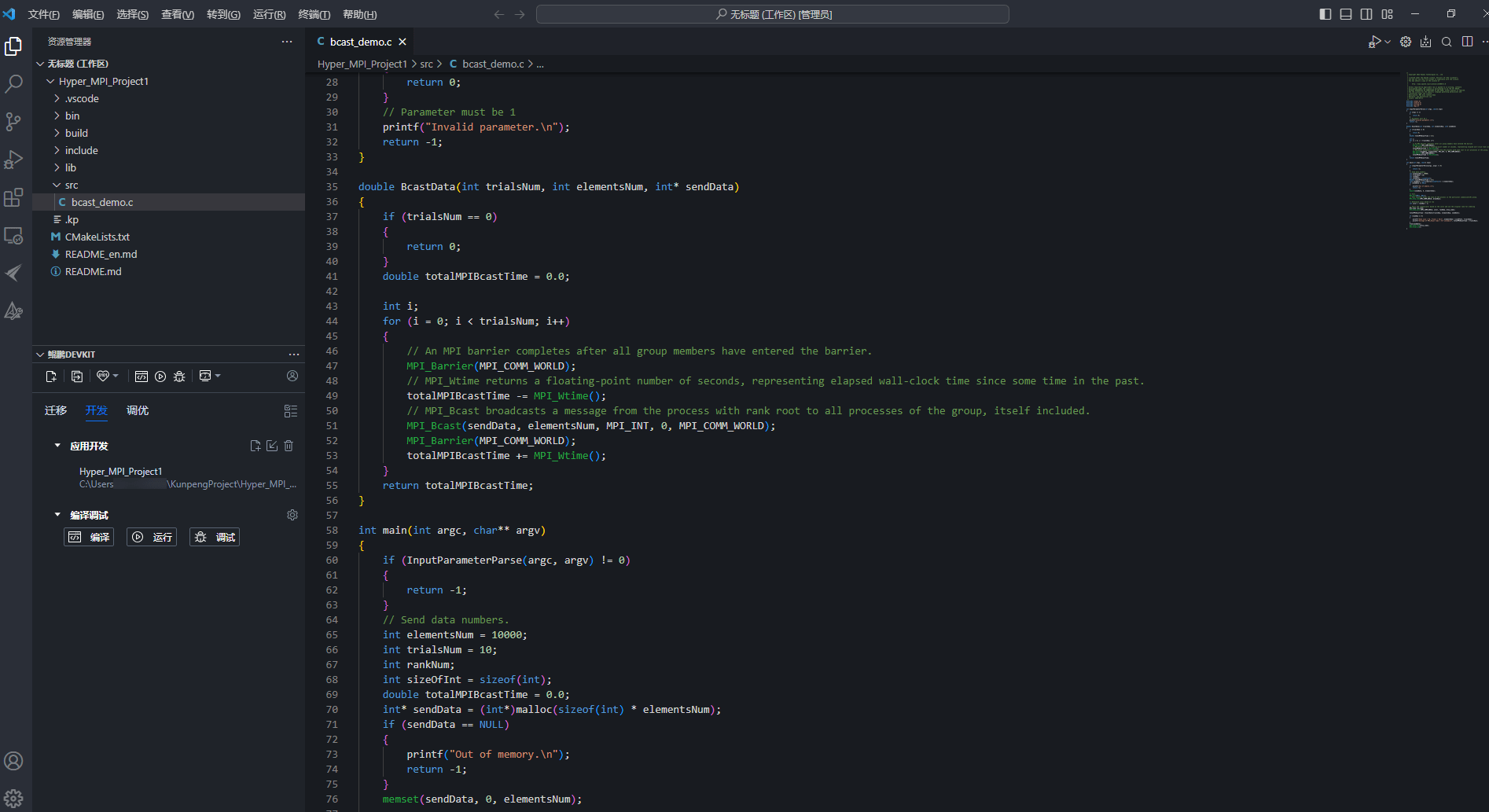Click the debug-run icon in editor title bar

coord(1374,42)
